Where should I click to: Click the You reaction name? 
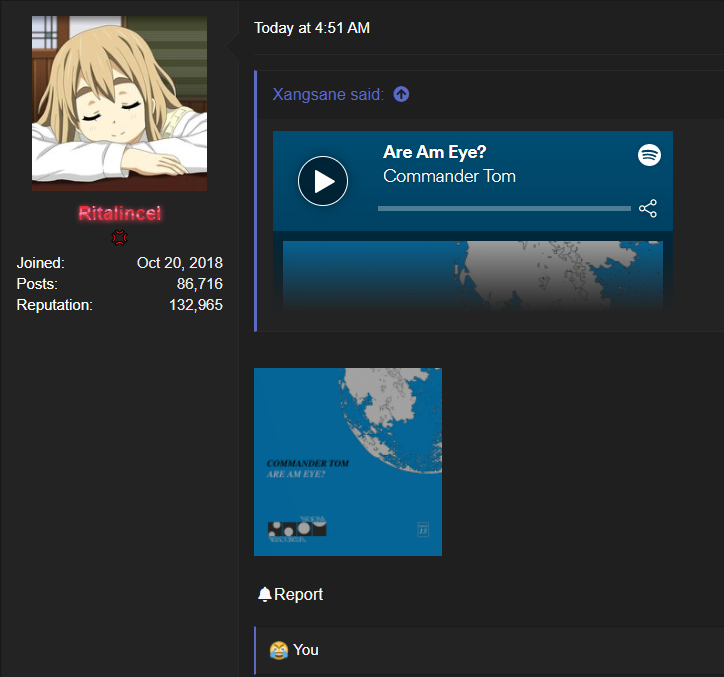click(306, 650)
